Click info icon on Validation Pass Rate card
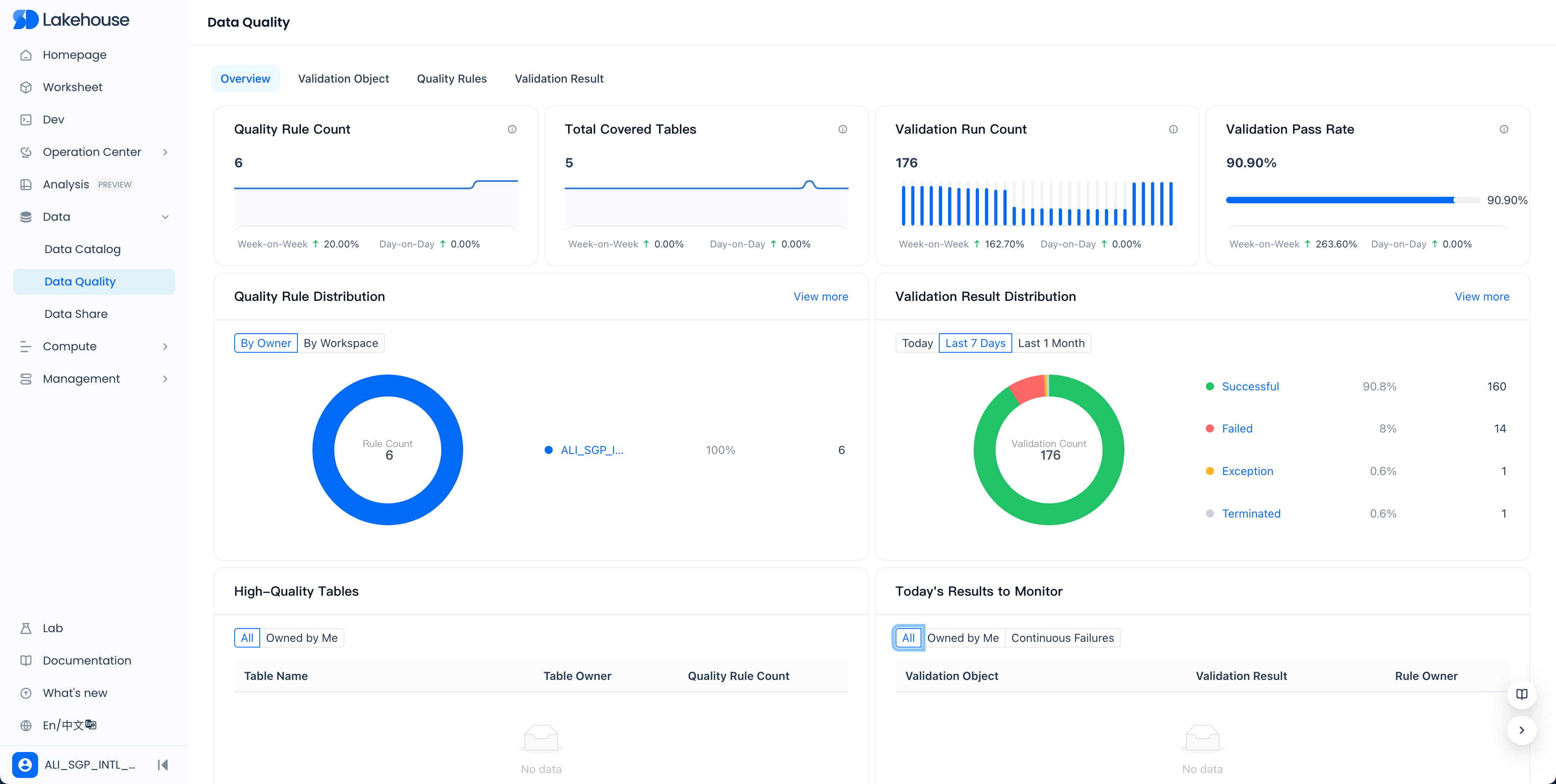 1503,129
